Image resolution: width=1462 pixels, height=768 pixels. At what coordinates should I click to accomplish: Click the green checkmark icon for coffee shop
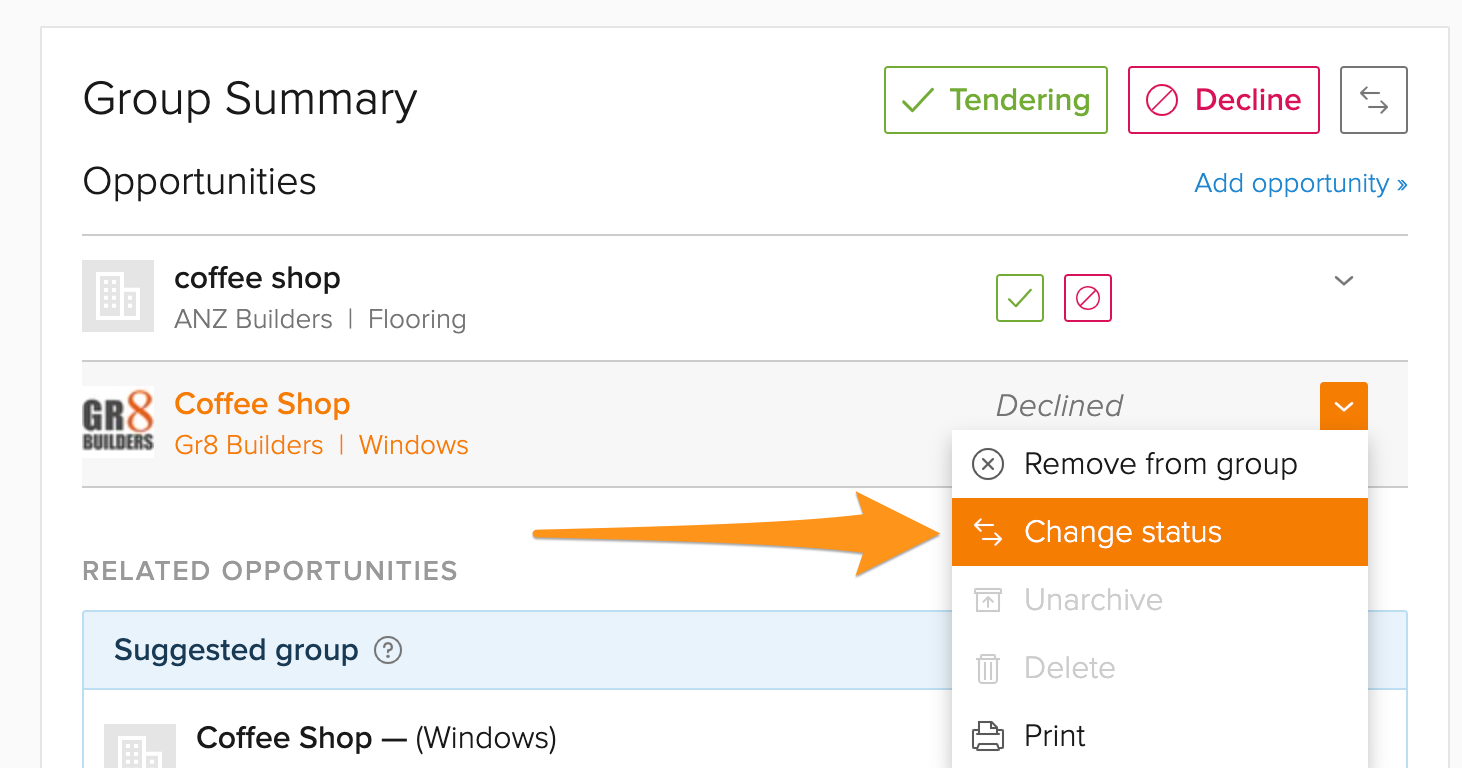pos(1020,298)
